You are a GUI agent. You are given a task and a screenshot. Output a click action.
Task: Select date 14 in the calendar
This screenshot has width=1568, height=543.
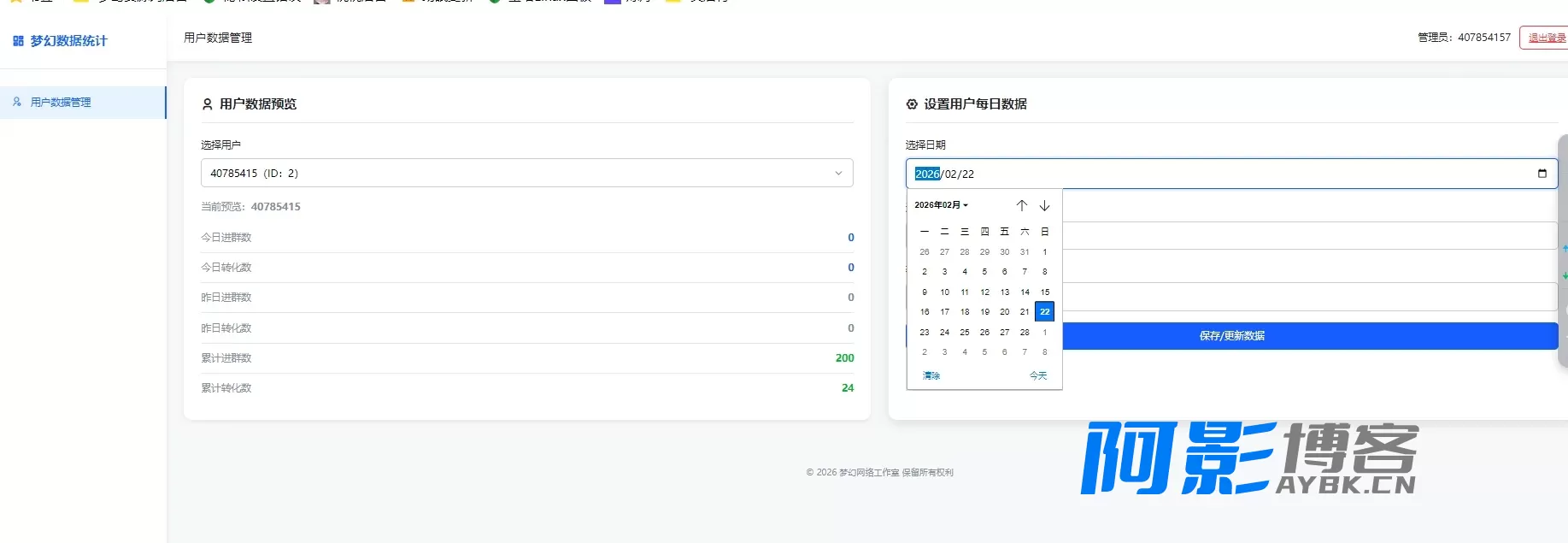[x=1025, y=292]
